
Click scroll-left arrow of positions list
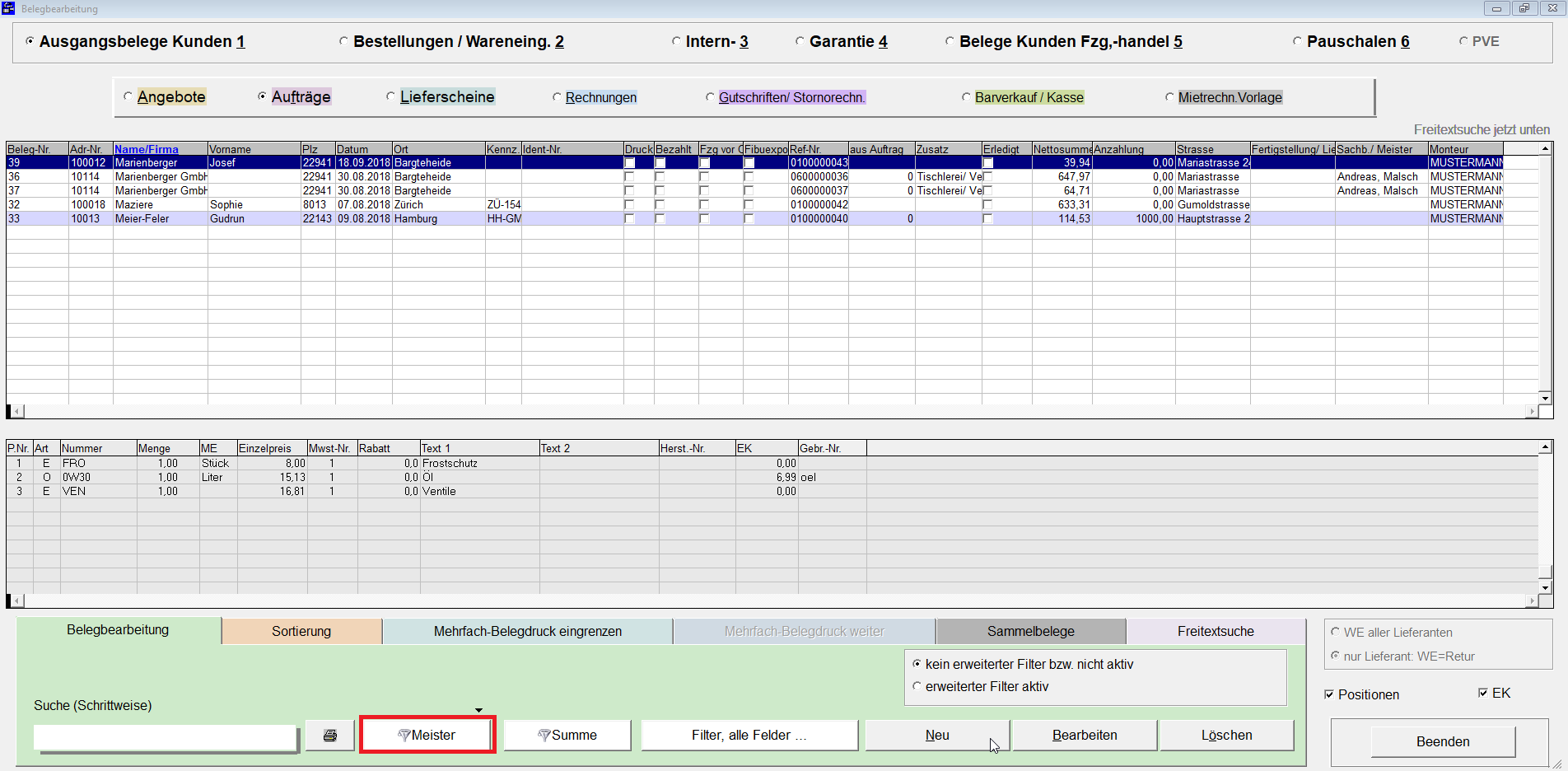(16, 600)
